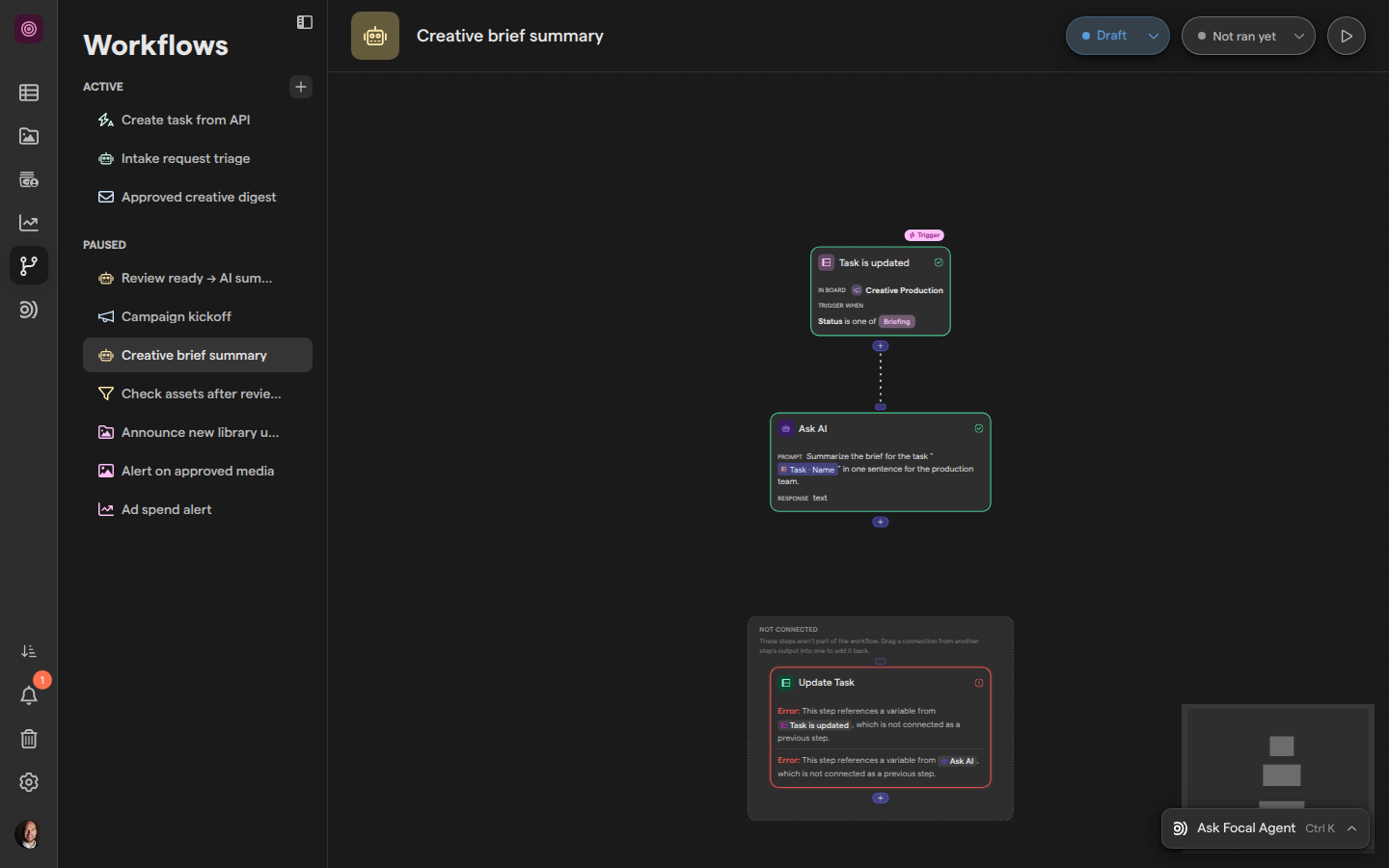
Task: Open Alert on approved media workflow
Action: [x=198, y=471]
